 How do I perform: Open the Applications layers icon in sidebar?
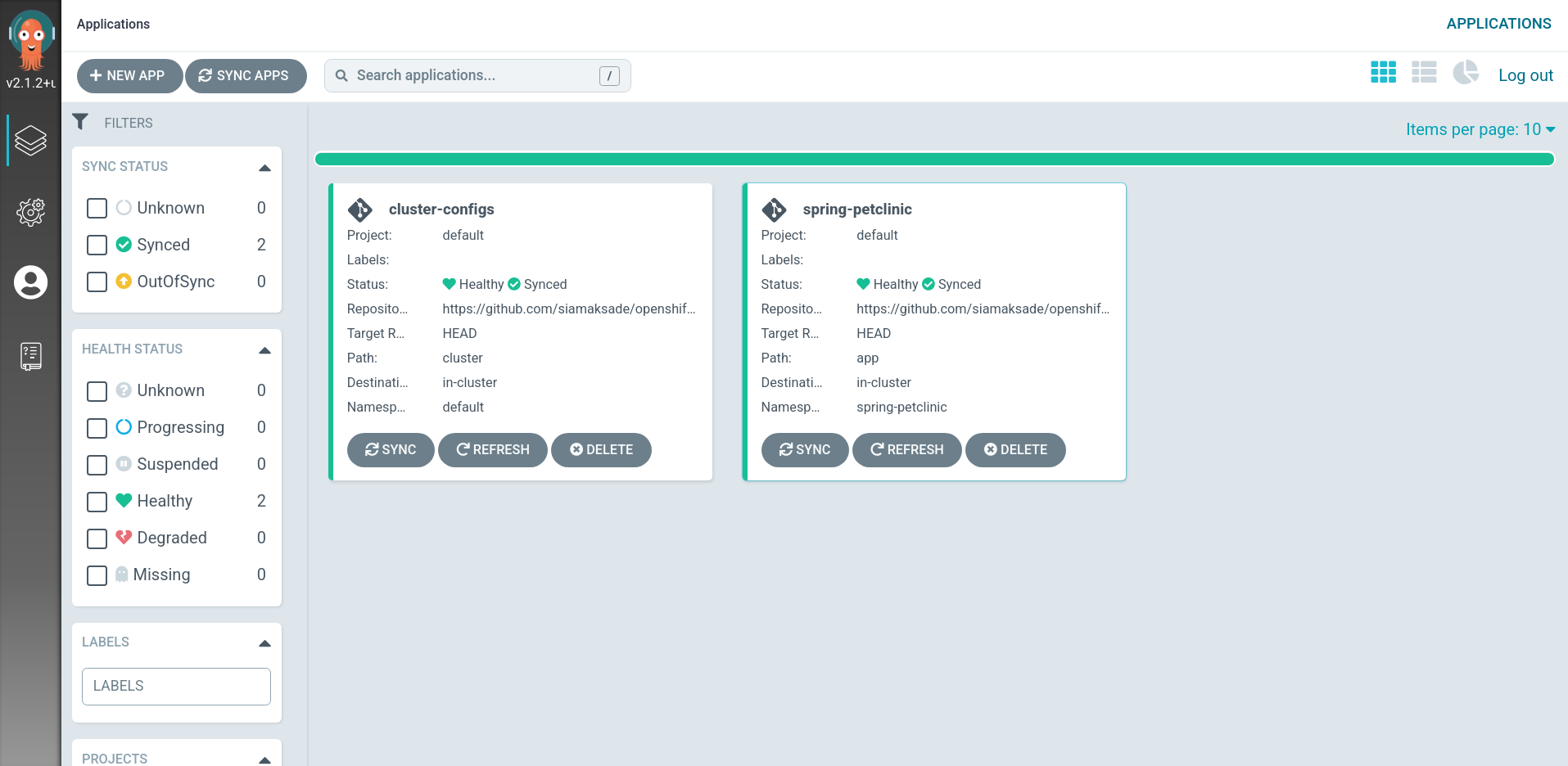pyautogui.click(x=30, y=141)
